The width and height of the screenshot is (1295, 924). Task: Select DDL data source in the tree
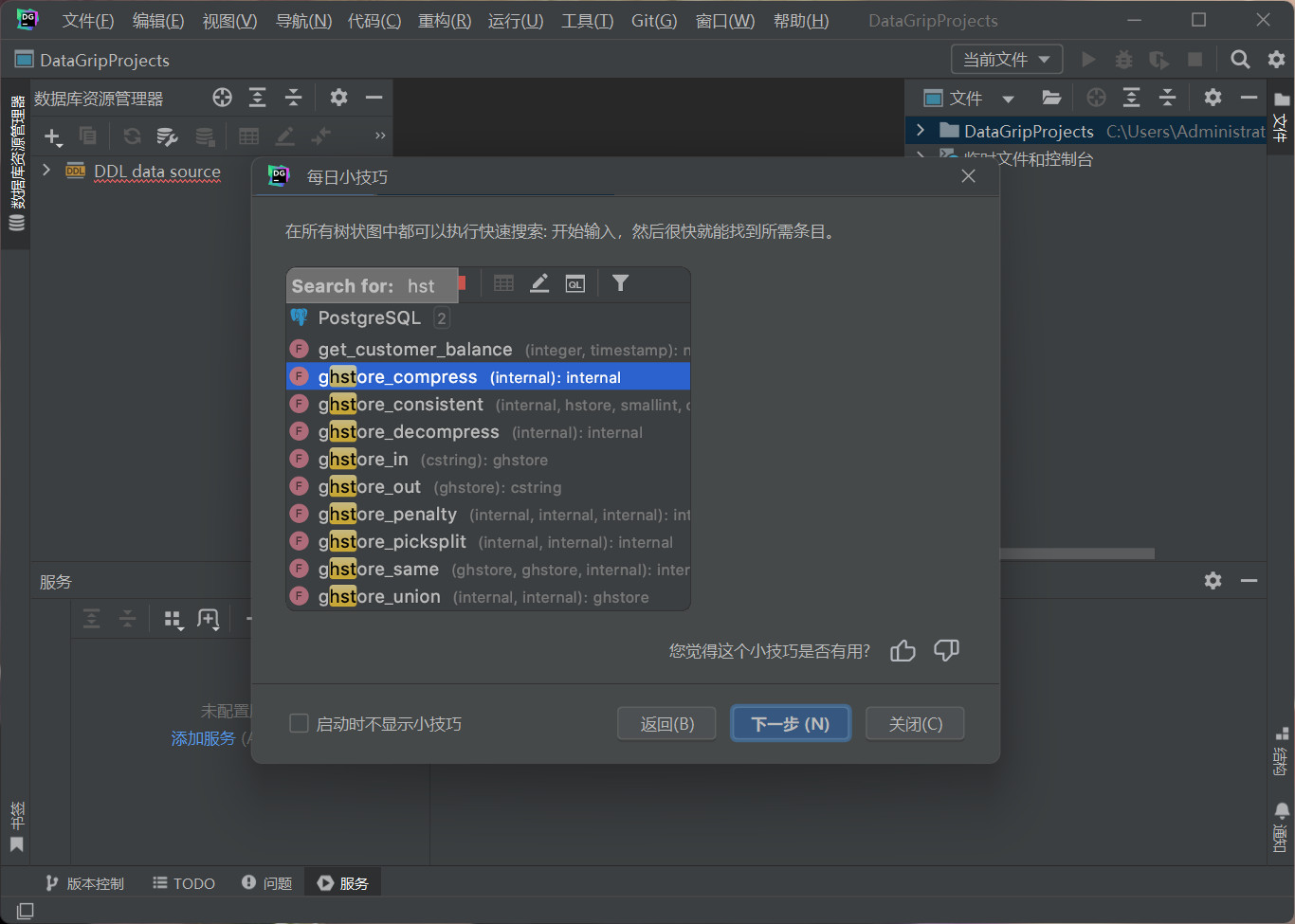tap(157, 172)
